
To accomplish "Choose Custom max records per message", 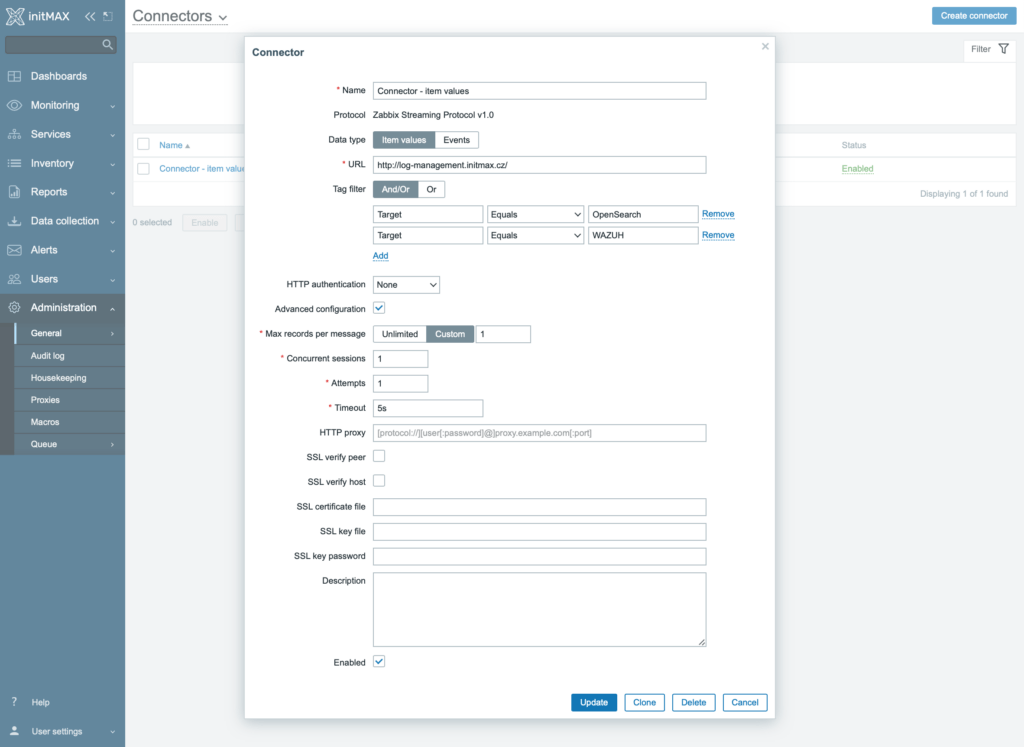I will click(x=450, y=334).
